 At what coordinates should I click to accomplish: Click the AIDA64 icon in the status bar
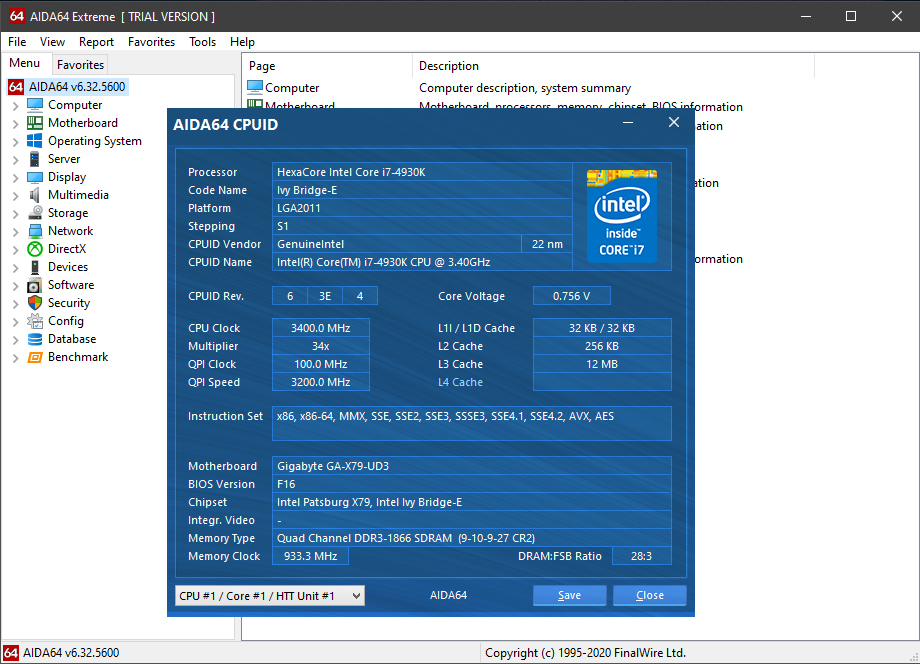11,653
